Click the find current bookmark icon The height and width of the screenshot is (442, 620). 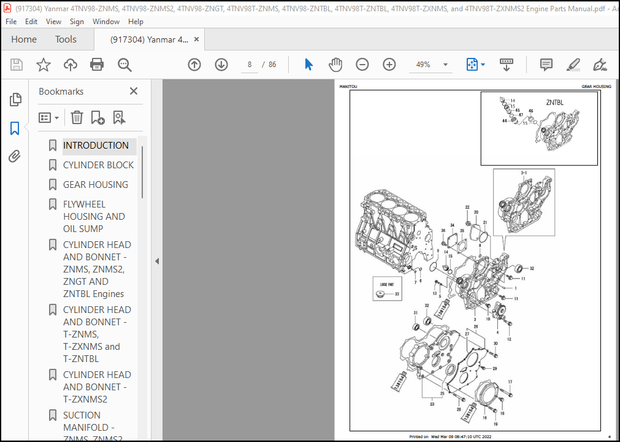pos(119,117)
